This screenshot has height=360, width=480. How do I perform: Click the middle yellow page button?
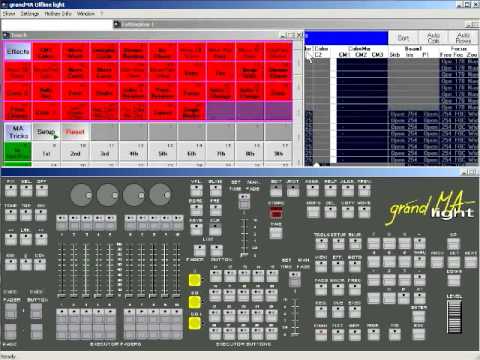pos(195,302)
